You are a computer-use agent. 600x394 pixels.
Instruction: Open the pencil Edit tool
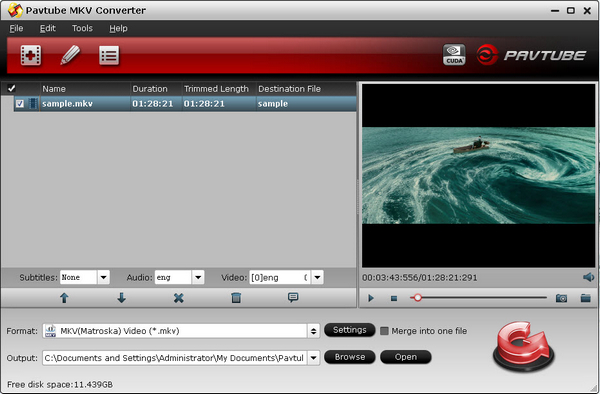[70, 55]
